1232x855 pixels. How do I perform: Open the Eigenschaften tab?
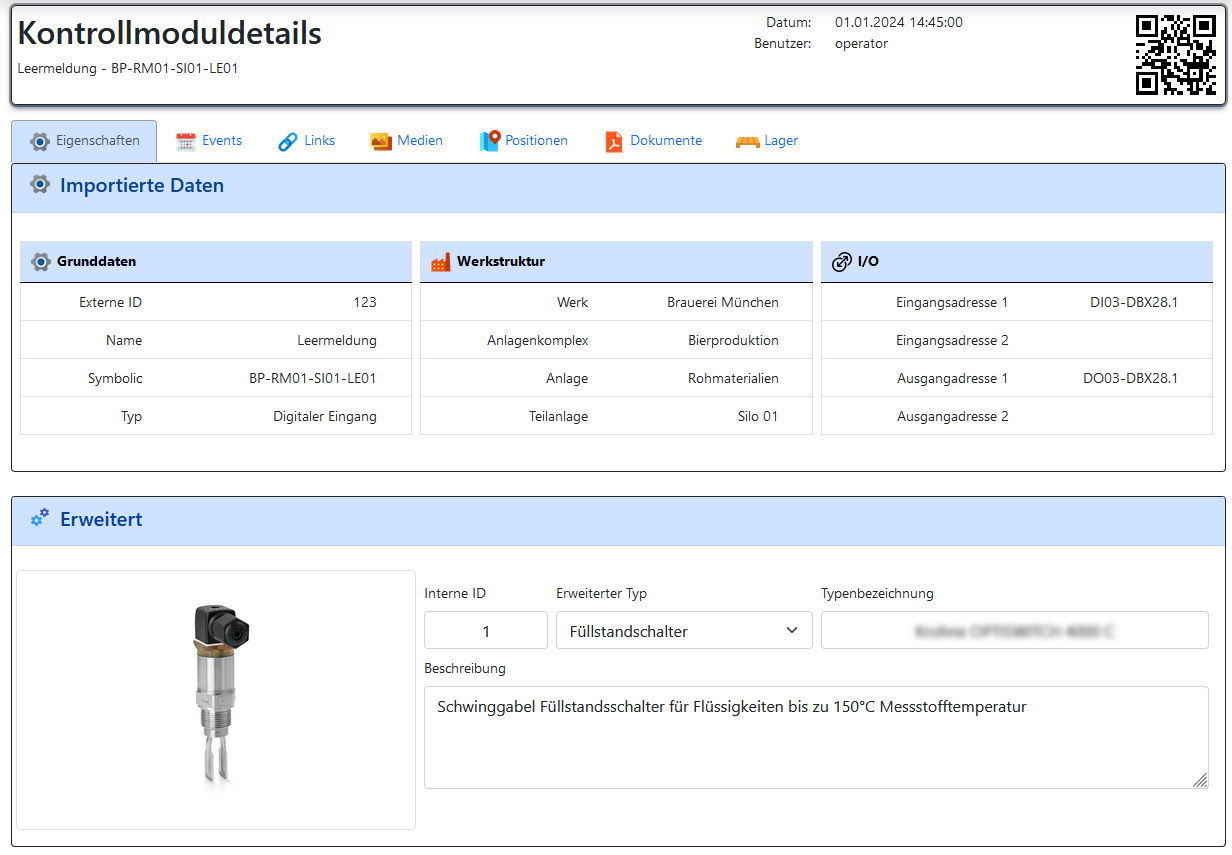click(84, 141)
